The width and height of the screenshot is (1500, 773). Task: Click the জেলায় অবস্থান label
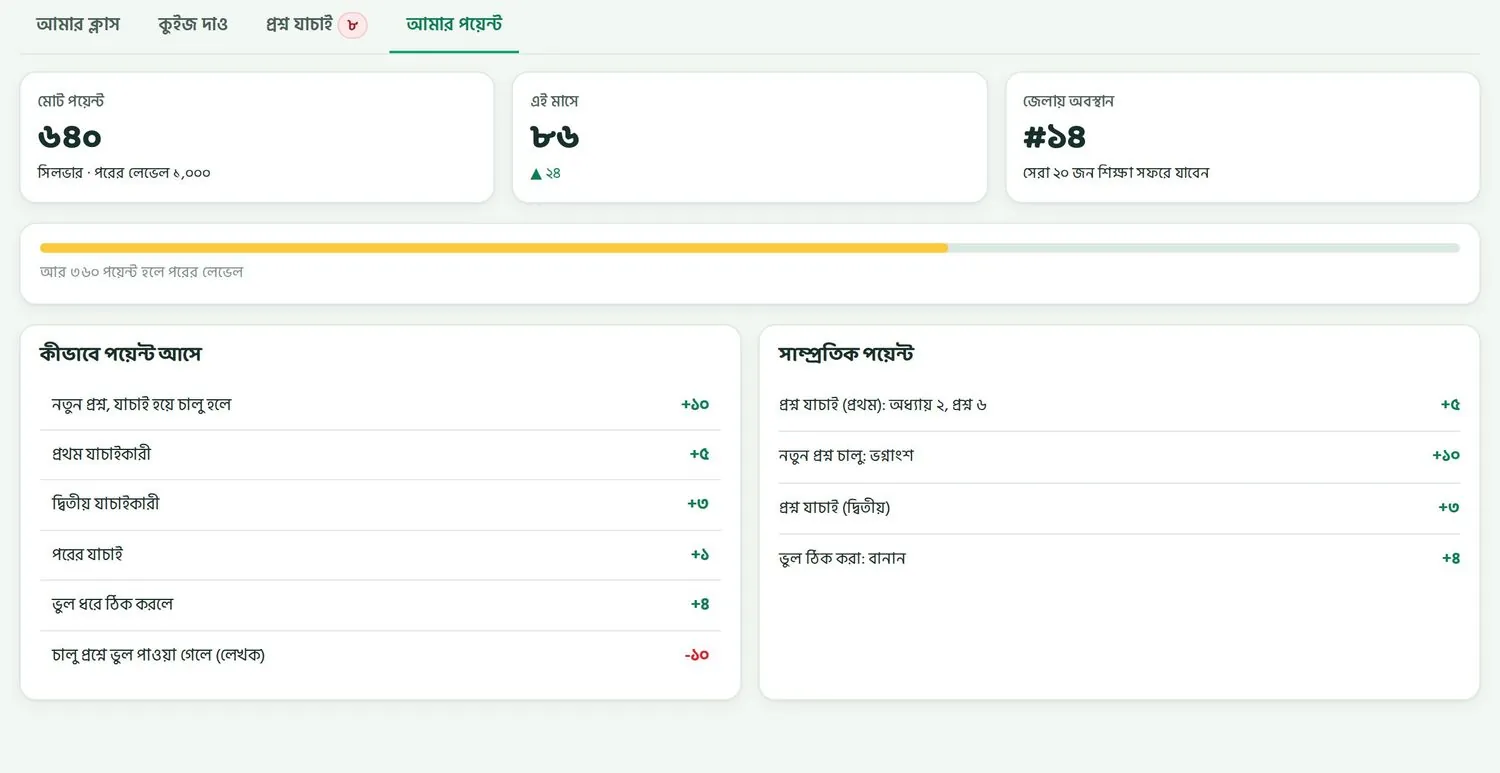tap(1068, 101)
